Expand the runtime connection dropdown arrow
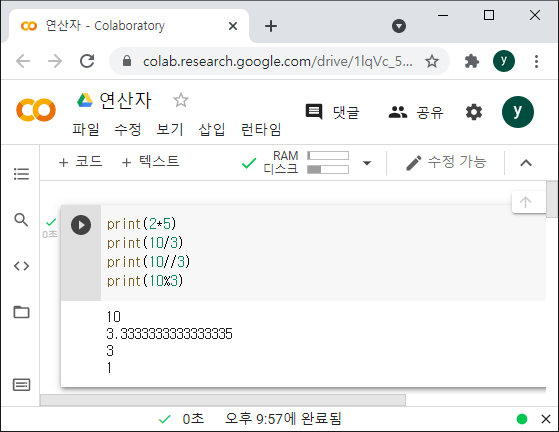 (x=367, y=163)
